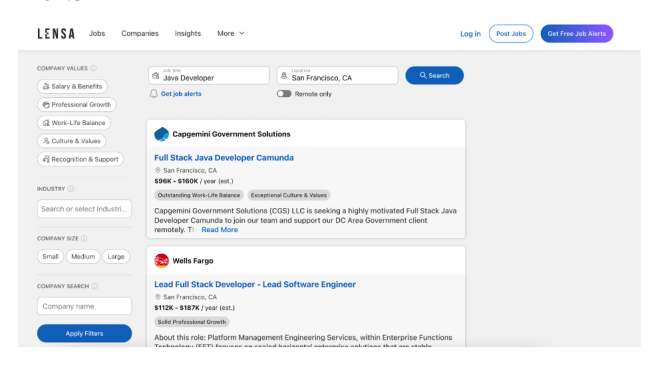Click the Company Values info icon
This screenshot has width=660, height=367.
pos(93,68)
